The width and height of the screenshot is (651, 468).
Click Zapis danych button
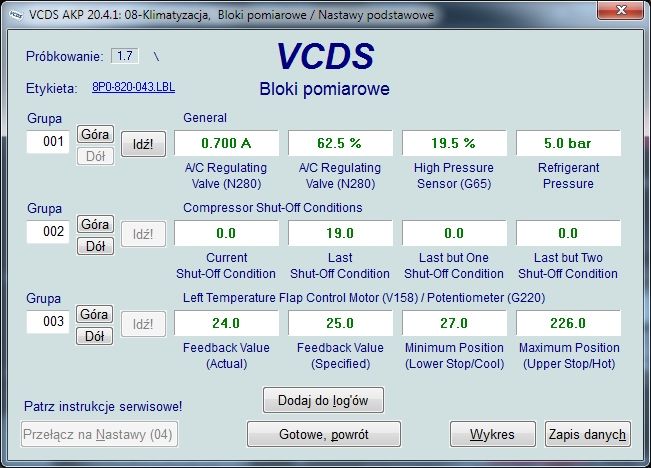(587, 434)
